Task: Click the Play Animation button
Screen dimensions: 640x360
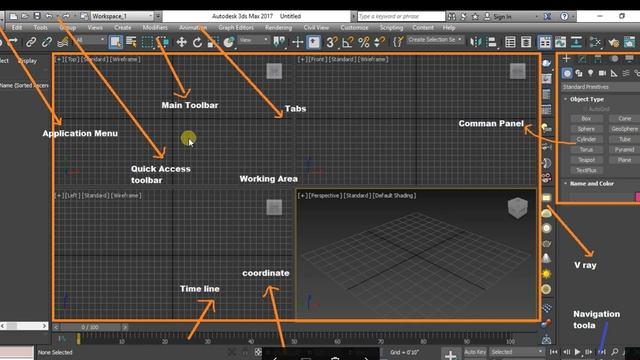Action: click(x=577, y=351)
